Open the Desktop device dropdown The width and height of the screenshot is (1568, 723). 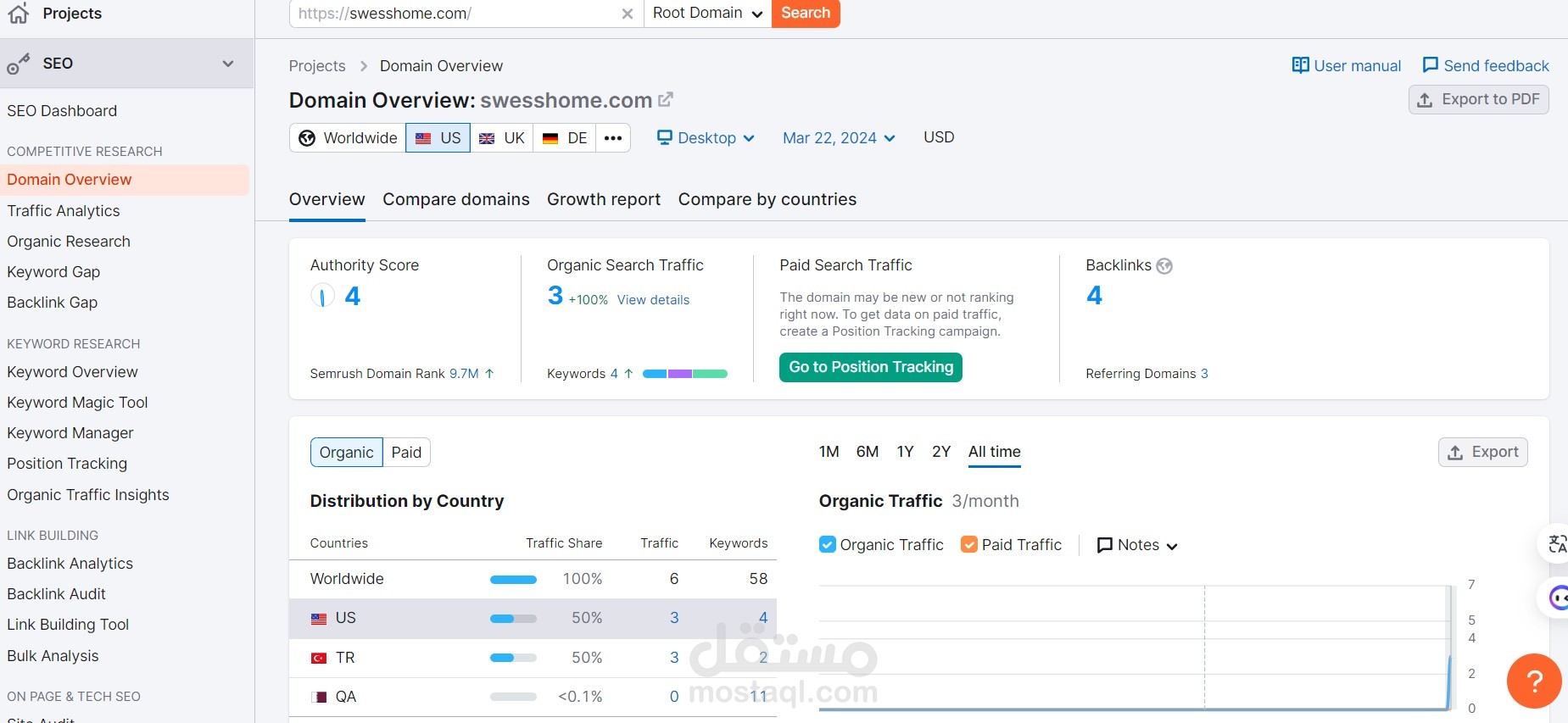[x=706, y=138]
